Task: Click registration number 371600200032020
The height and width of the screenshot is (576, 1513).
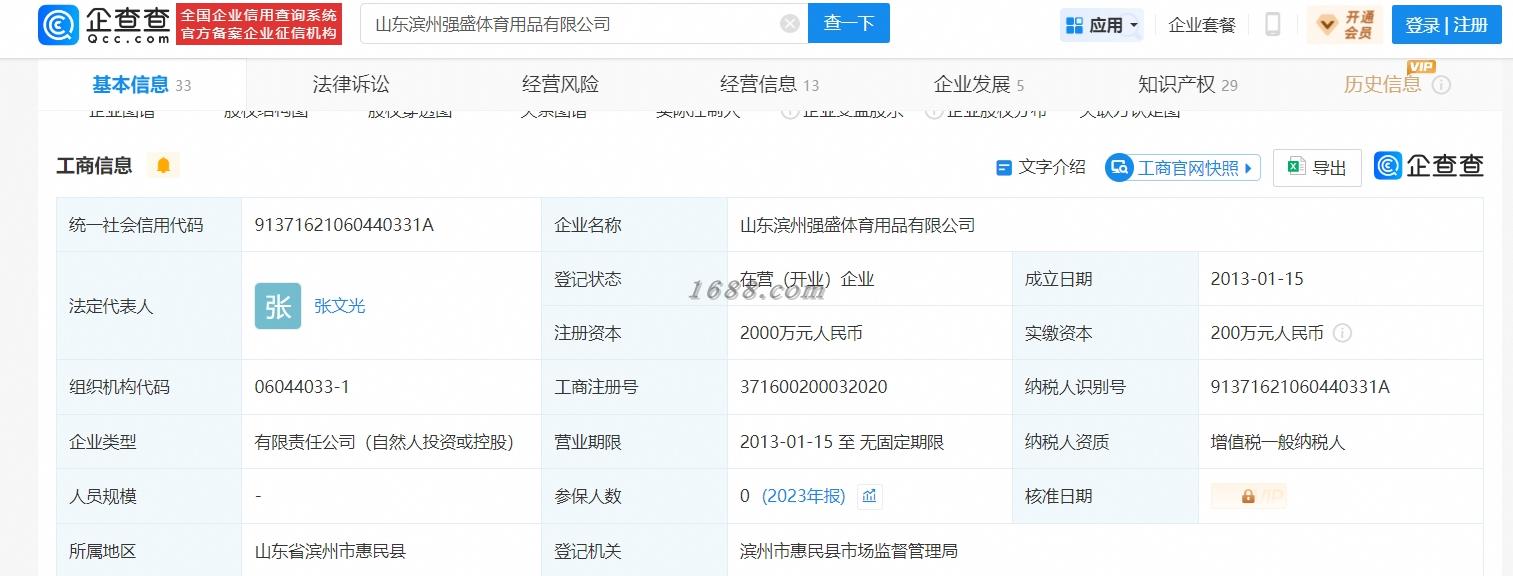Action: point(814,387)
